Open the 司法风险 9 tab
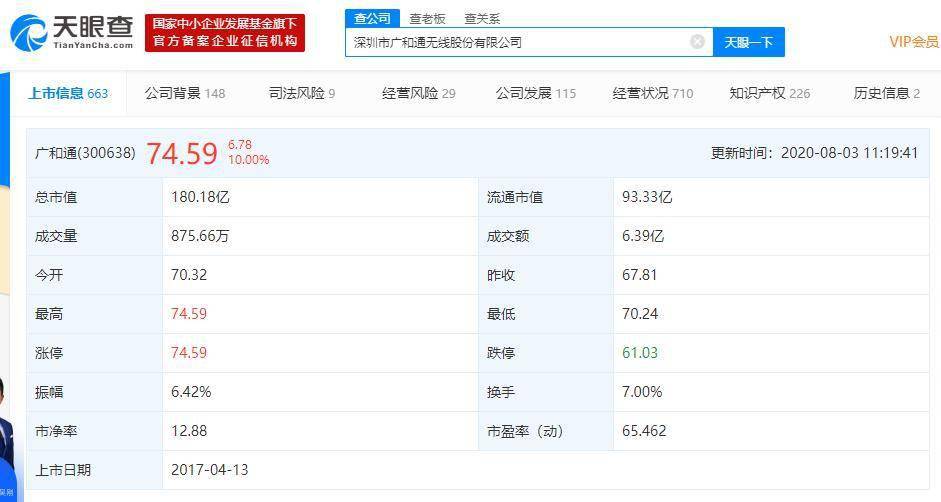The image size is (941, 502). pos(302,93)
